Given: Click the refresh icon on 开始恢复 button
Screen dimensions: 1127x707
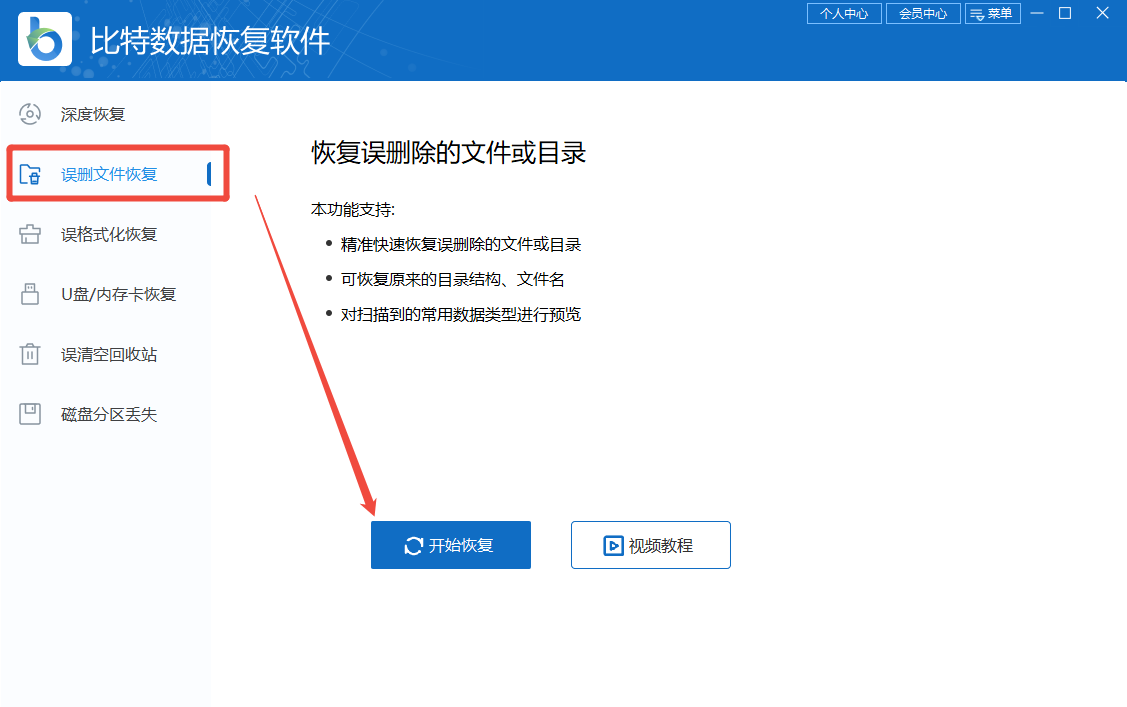Looking at the screenshot, I should click(413, 546).
